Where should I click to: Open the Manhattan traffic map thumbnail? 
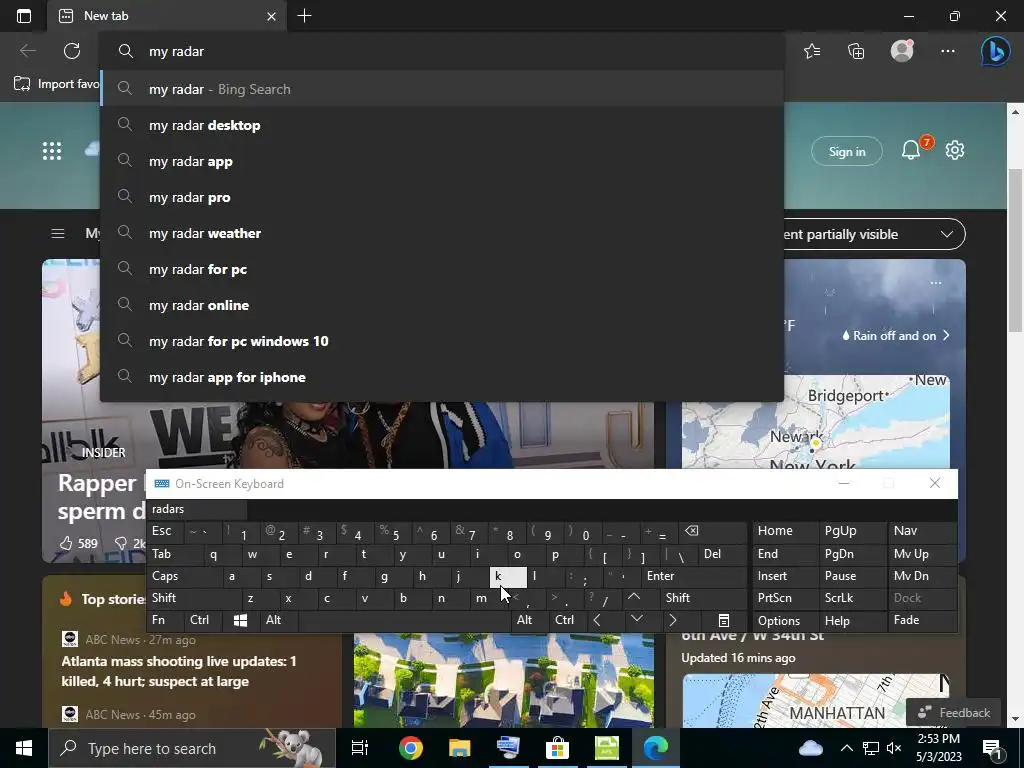[816, 700]
